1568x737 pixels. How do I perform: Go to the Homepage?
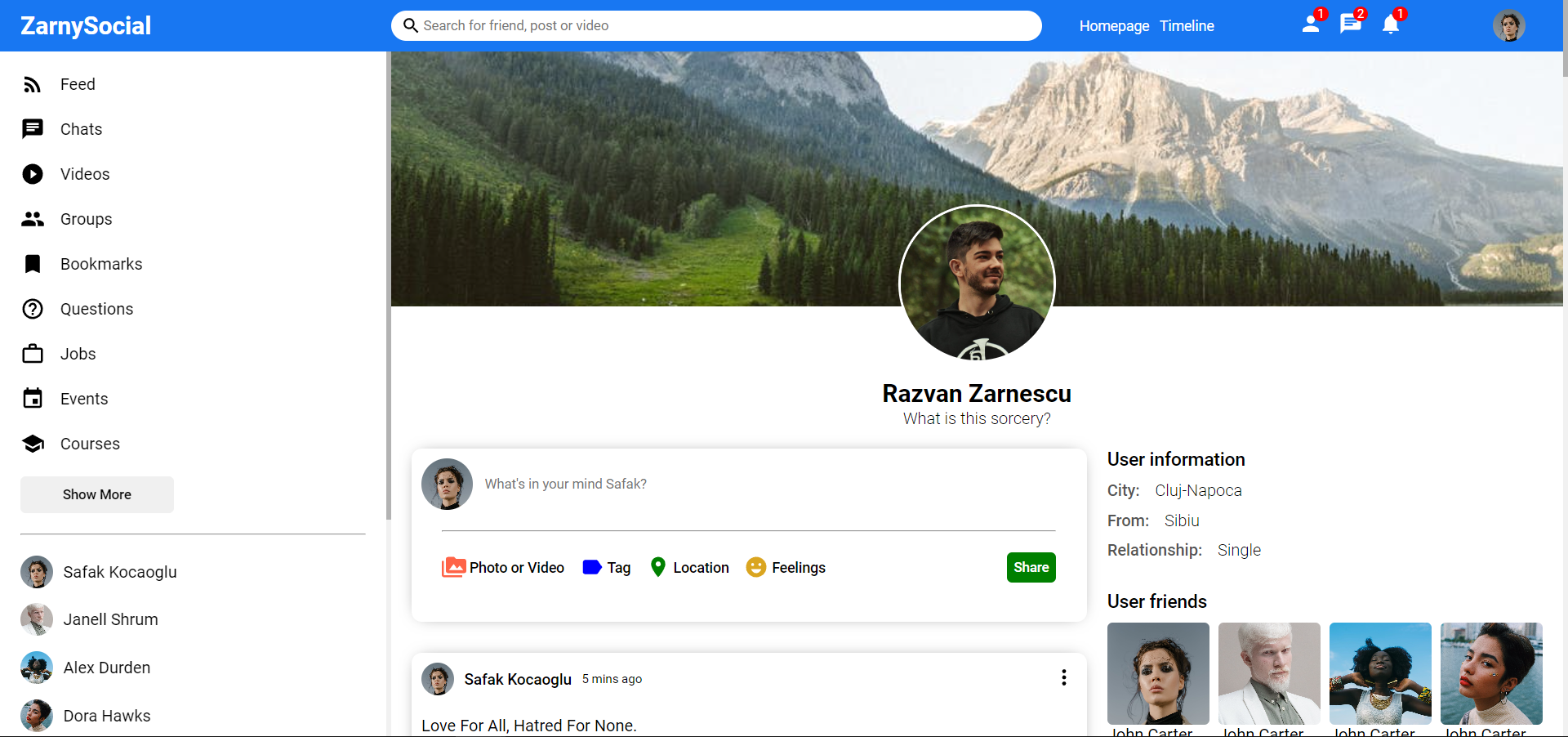coord(1113,25)
